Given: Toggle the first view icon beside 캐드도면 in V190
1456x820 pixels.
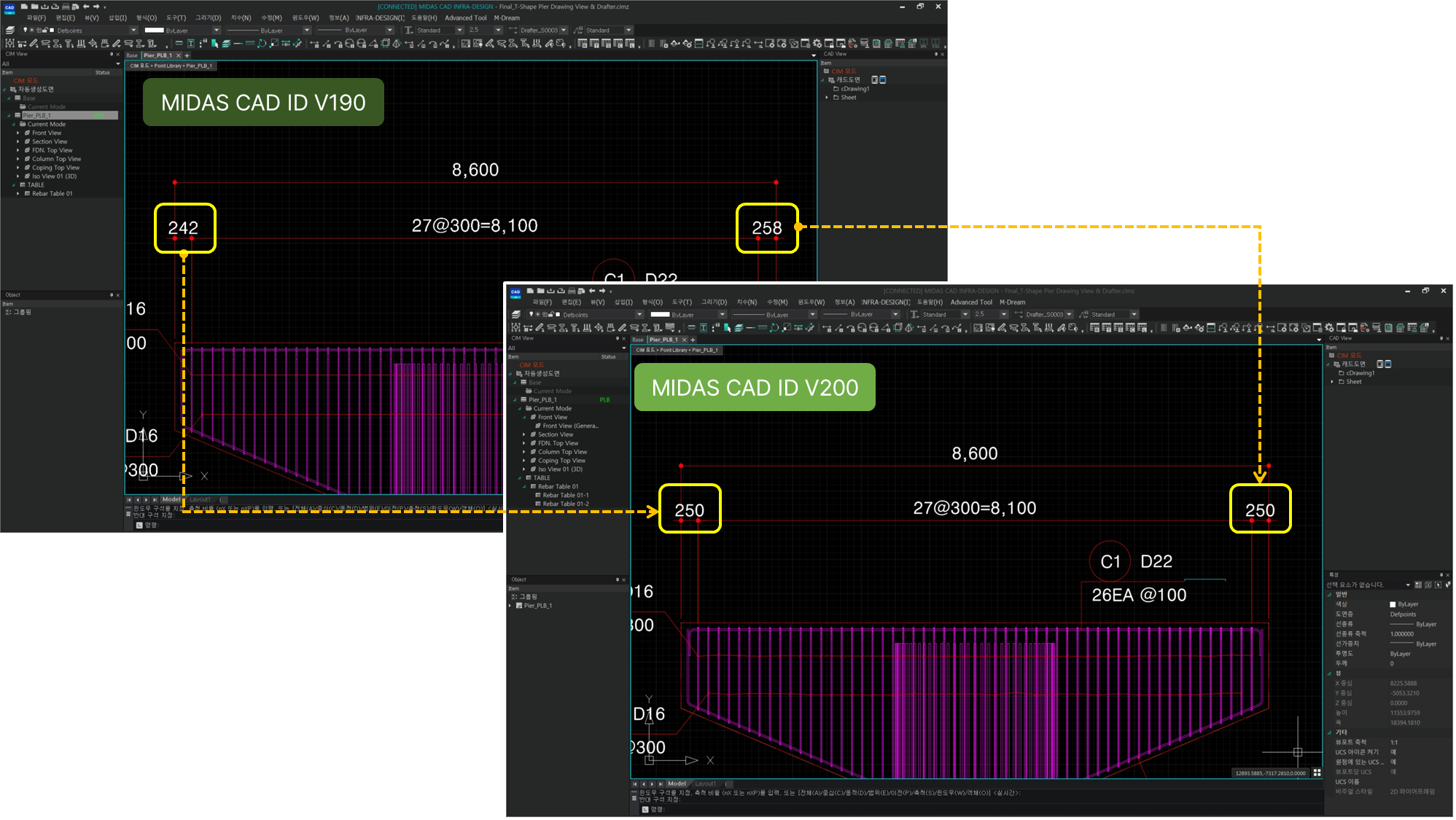Looking at the screenshot, I should 875,79.
